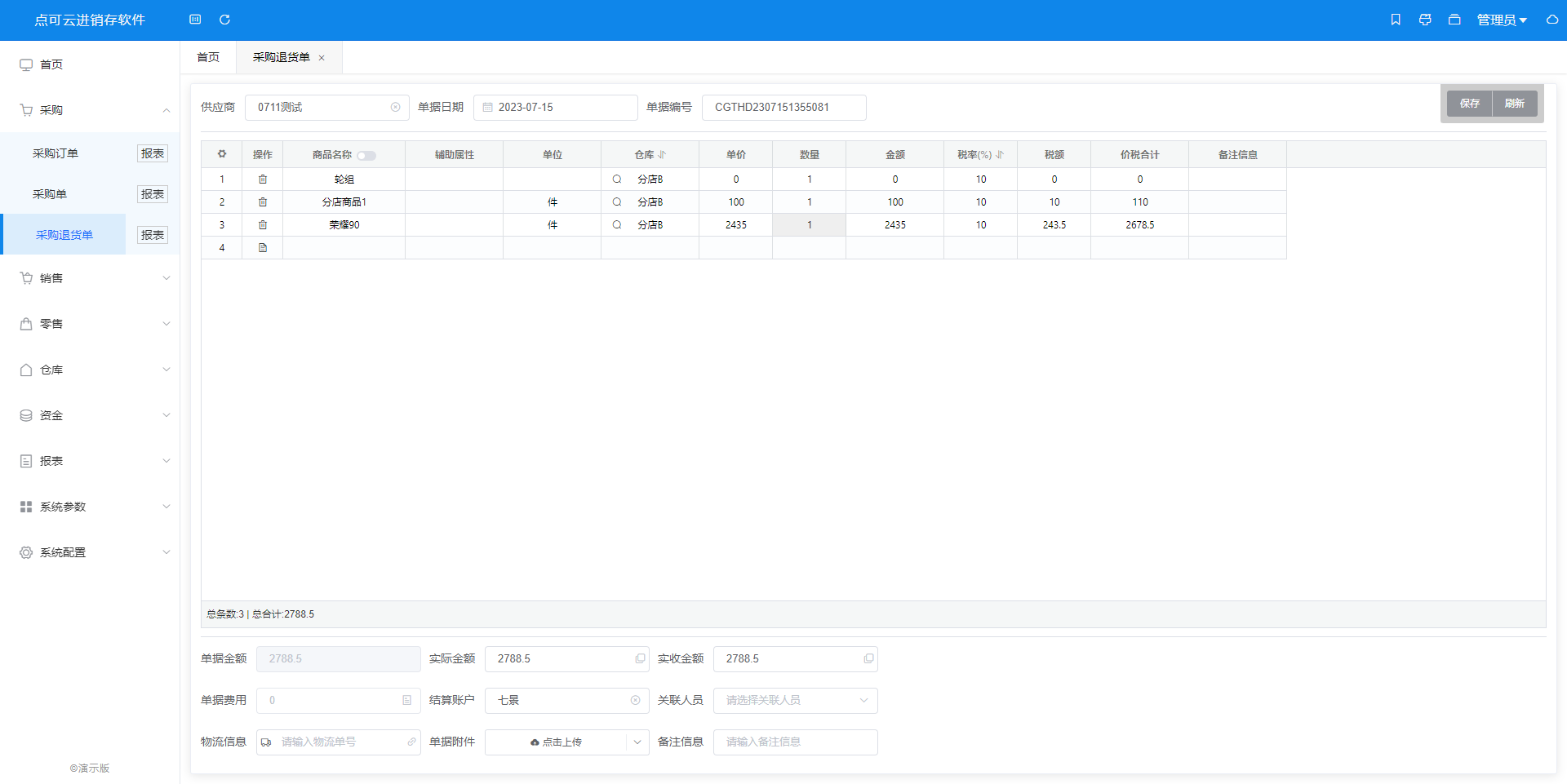Click the copy icon in 实收金额 field

coord(869,658)
